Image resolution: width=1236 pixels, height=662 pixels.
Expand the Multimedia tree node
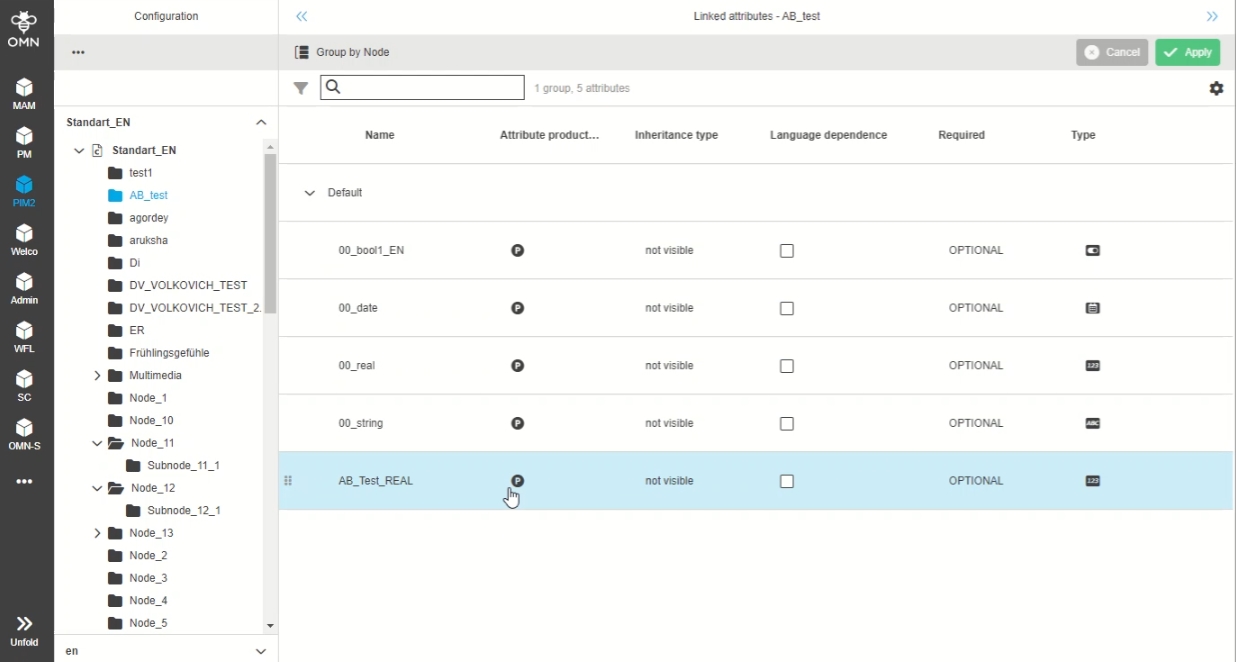click(97, 376)
